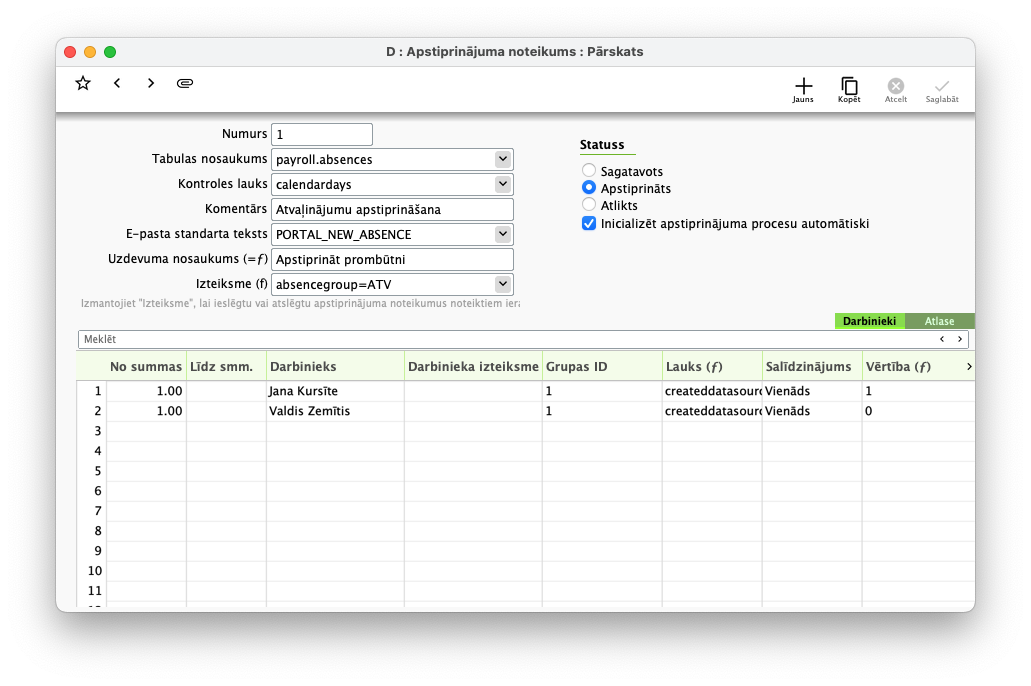Open attachments via paperclip icon
The width and height of the screenshot is (1031, 686).
[185, 83]
